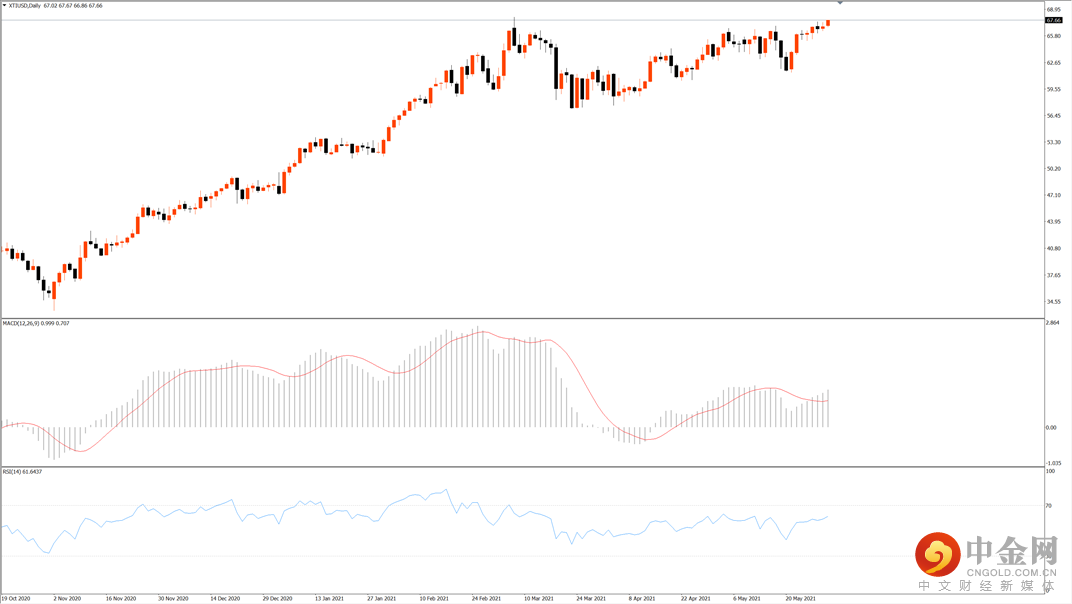Viewport: 1072px width, 604px height.
Task: Click the 27 Jan 2021 date label
Action: click(x=381, y=599)
